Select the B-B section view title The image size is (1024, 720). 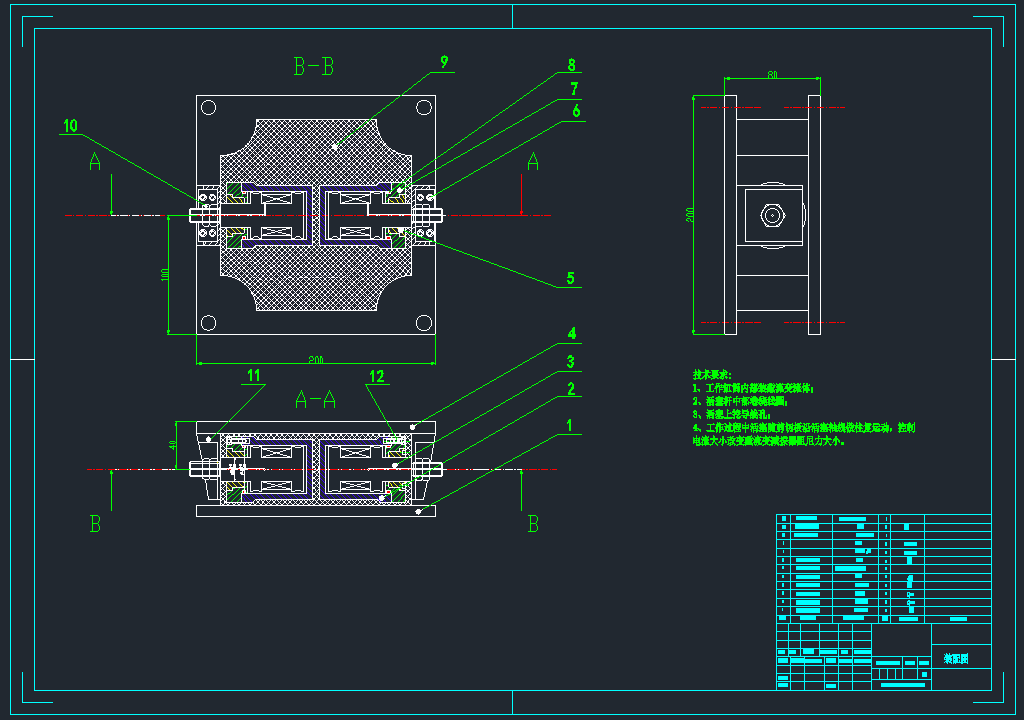point(314,67)
